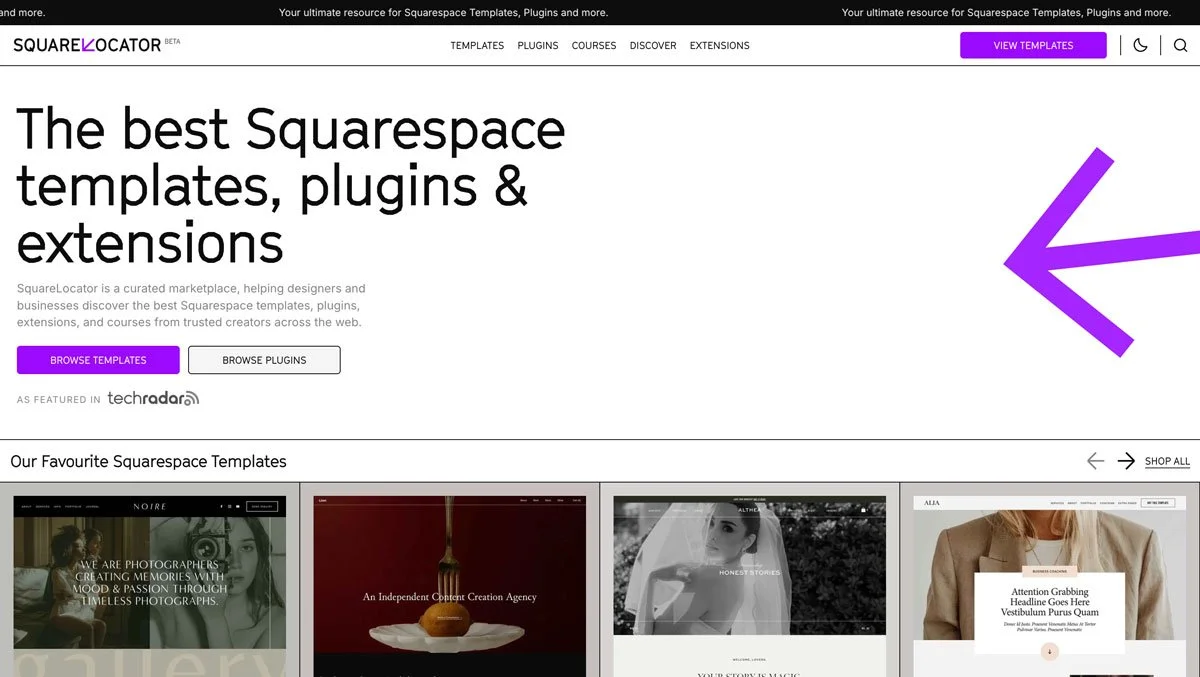This screenshot has height=677, width=1200.
Task: Open the Extensions menu item
Action: pos(719,46)
